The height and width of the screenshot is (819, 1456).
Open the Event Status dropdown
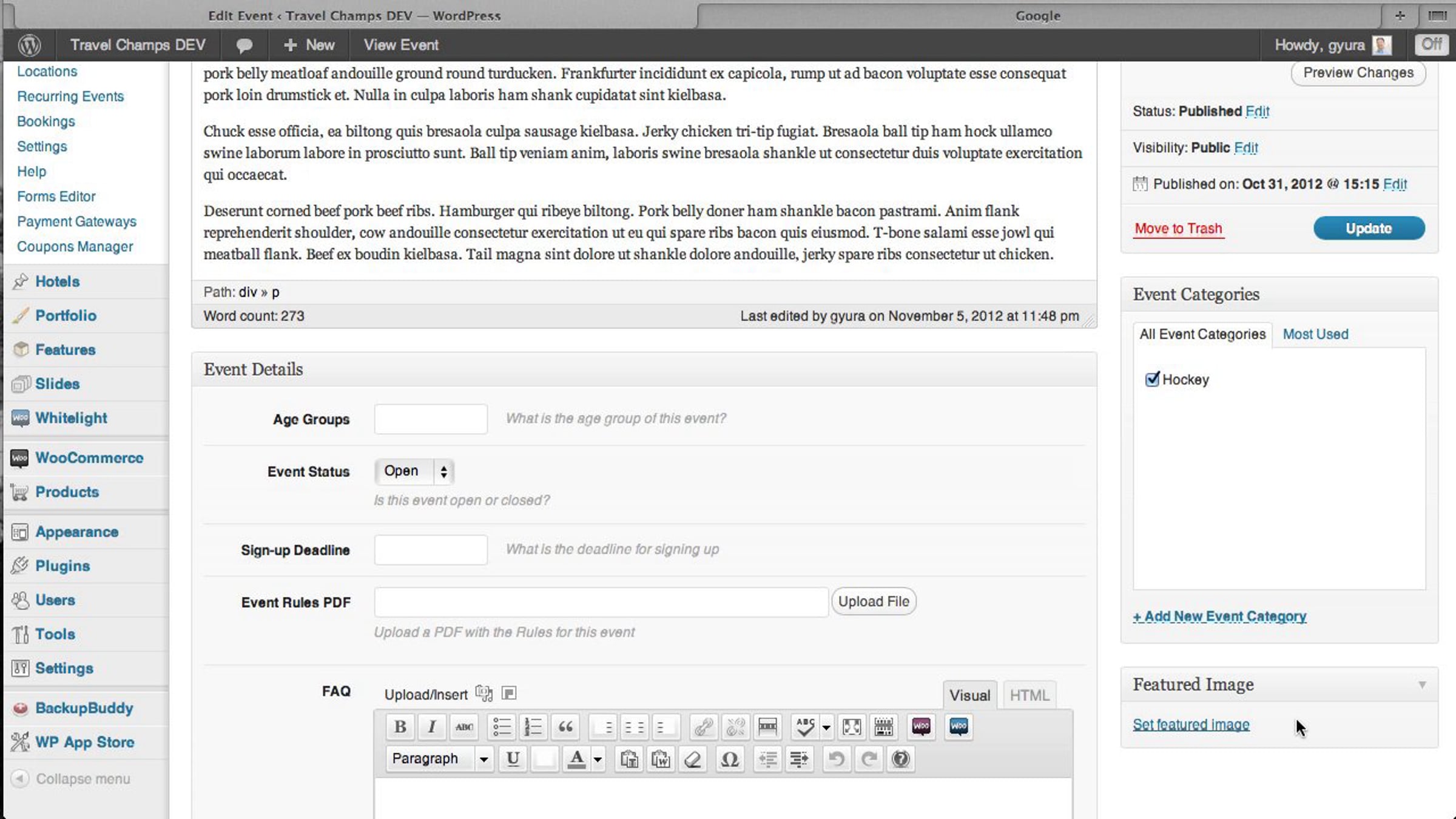[414, 471]
